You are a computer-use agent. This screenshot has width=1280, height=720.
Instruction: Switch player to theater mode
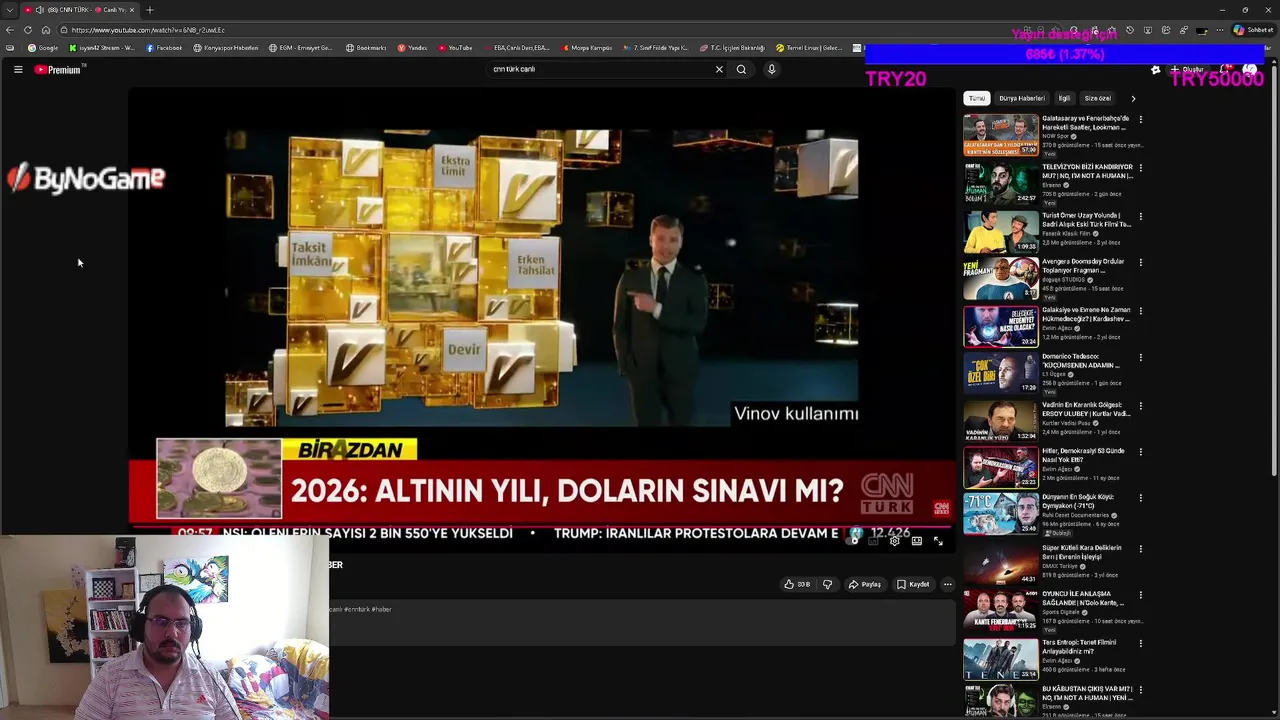916,540
